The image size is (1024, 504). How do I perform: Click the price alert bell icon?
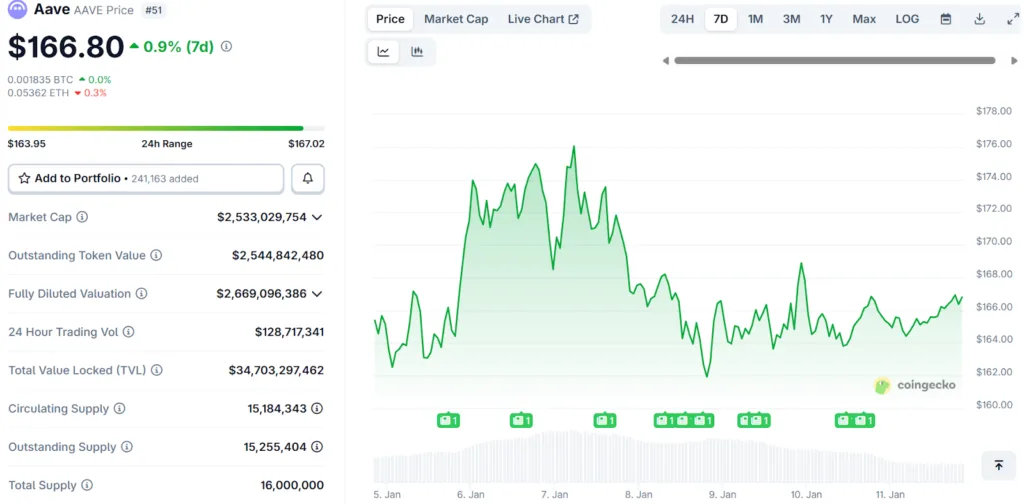[308, 178]
